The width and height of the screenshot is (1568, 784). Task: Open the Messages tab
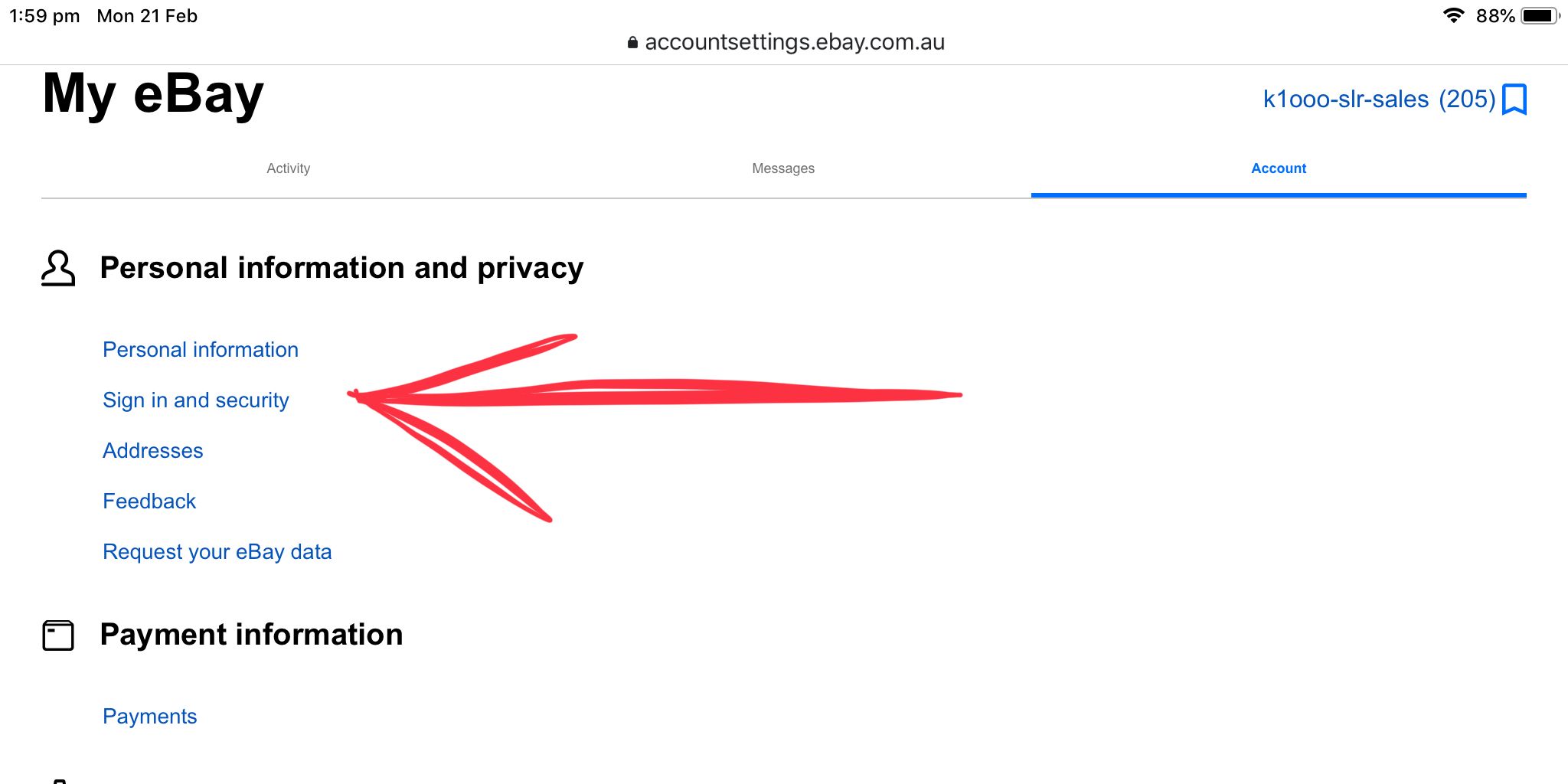[782, 168]
